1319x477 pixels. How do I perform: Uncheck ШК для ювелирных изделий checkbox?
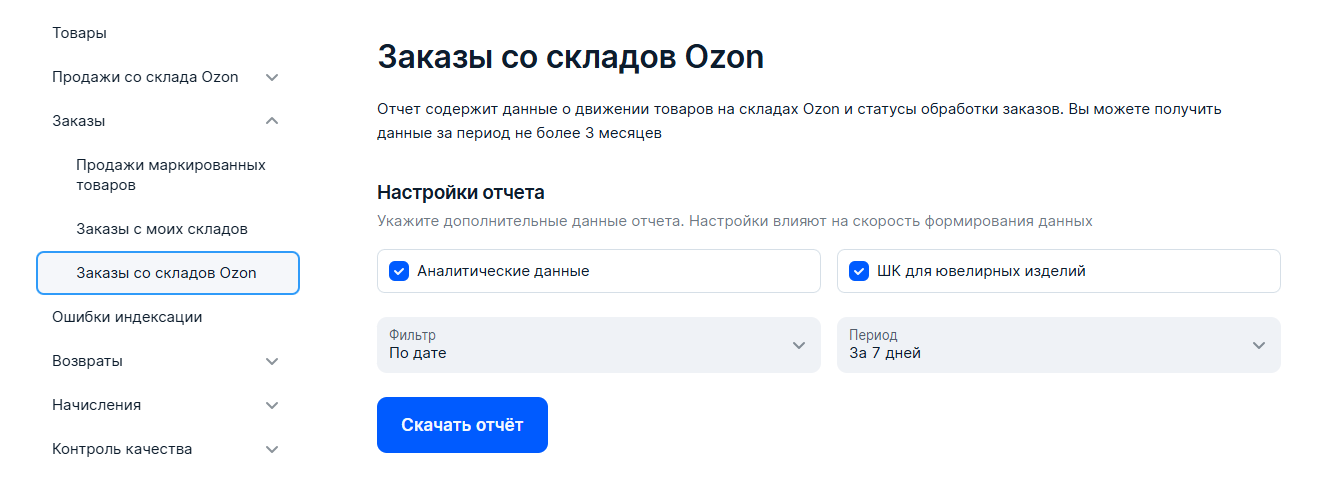tap(859, 271)
